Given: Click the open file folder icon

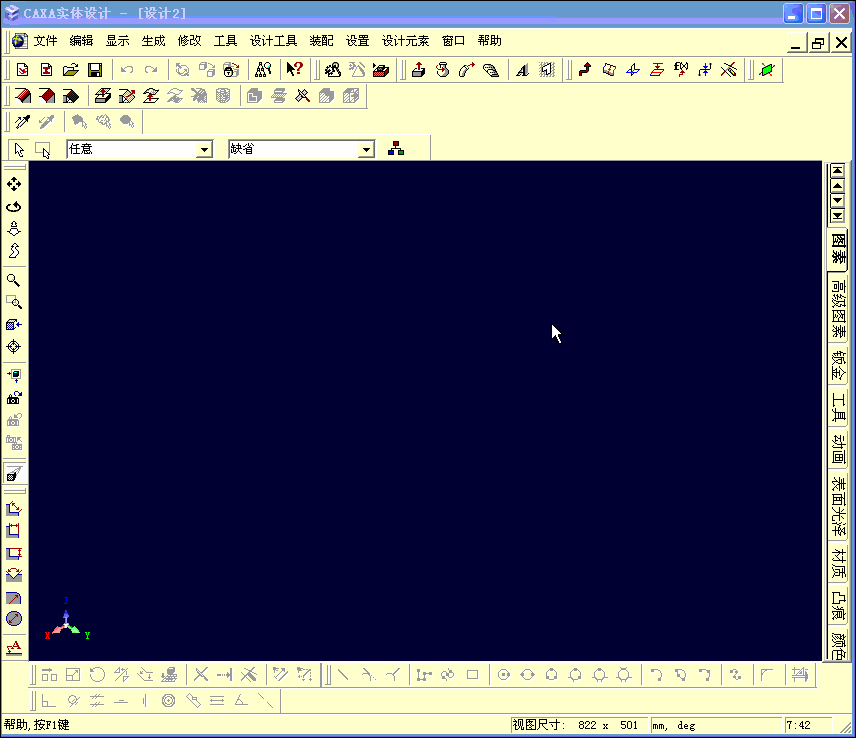Looking at the screenshot, I should (x=71, y=70).
